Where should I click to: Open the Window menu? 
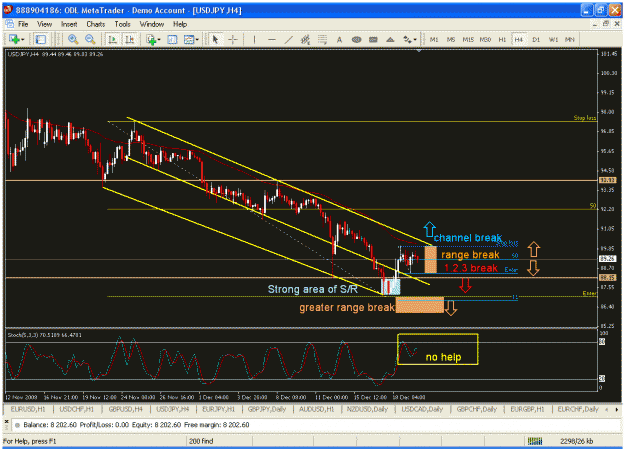pyautogui.click(x=151, y=24)
